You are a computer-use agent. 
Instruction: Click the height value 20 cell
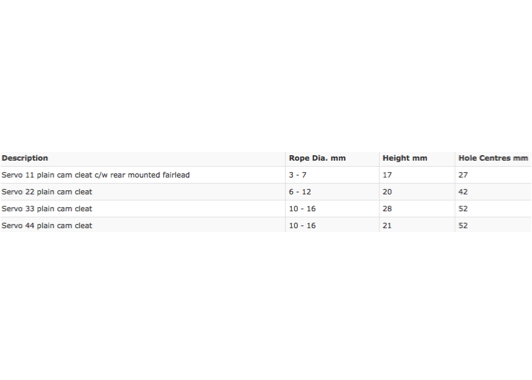387,192
